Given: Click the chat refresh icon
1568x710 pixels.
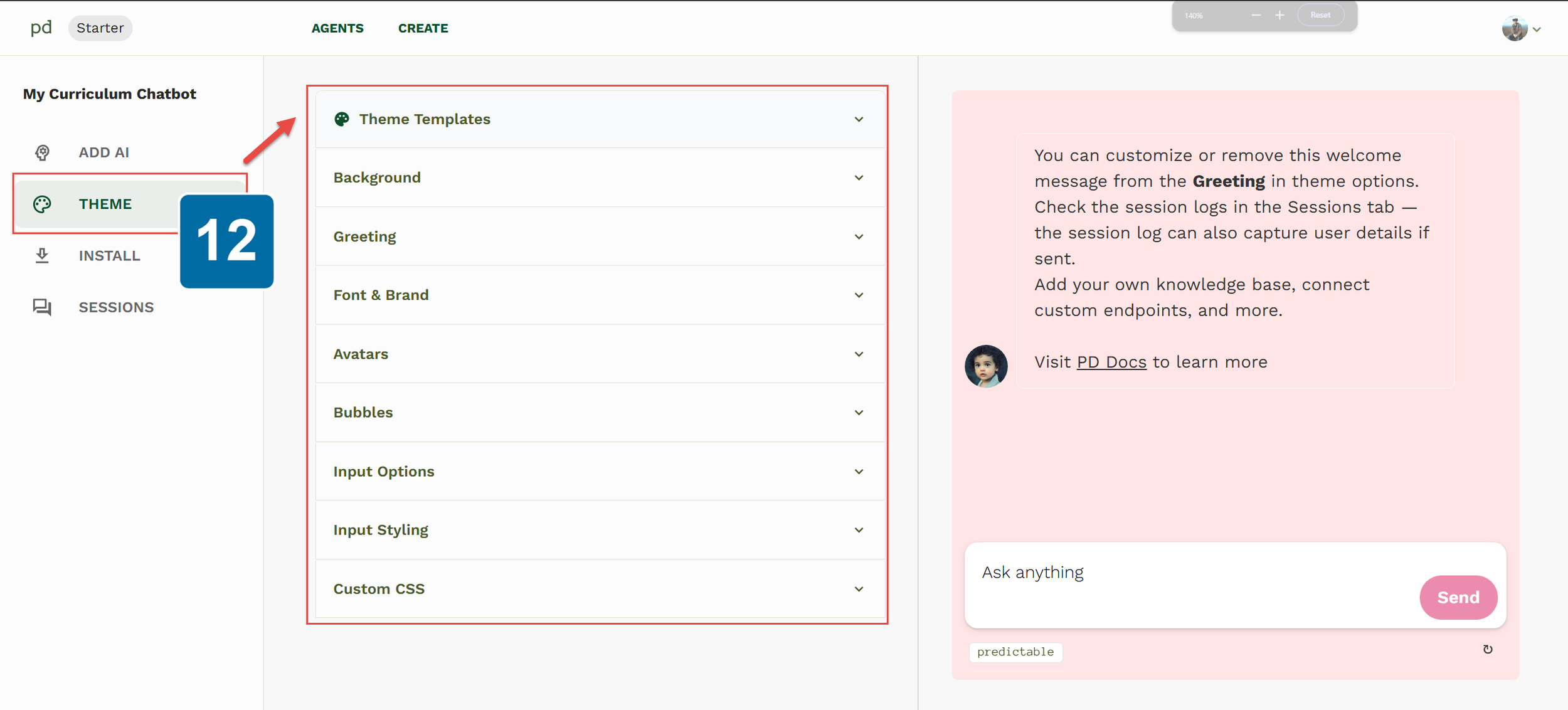Looking at the screenshot, I should coord(1487,650).
